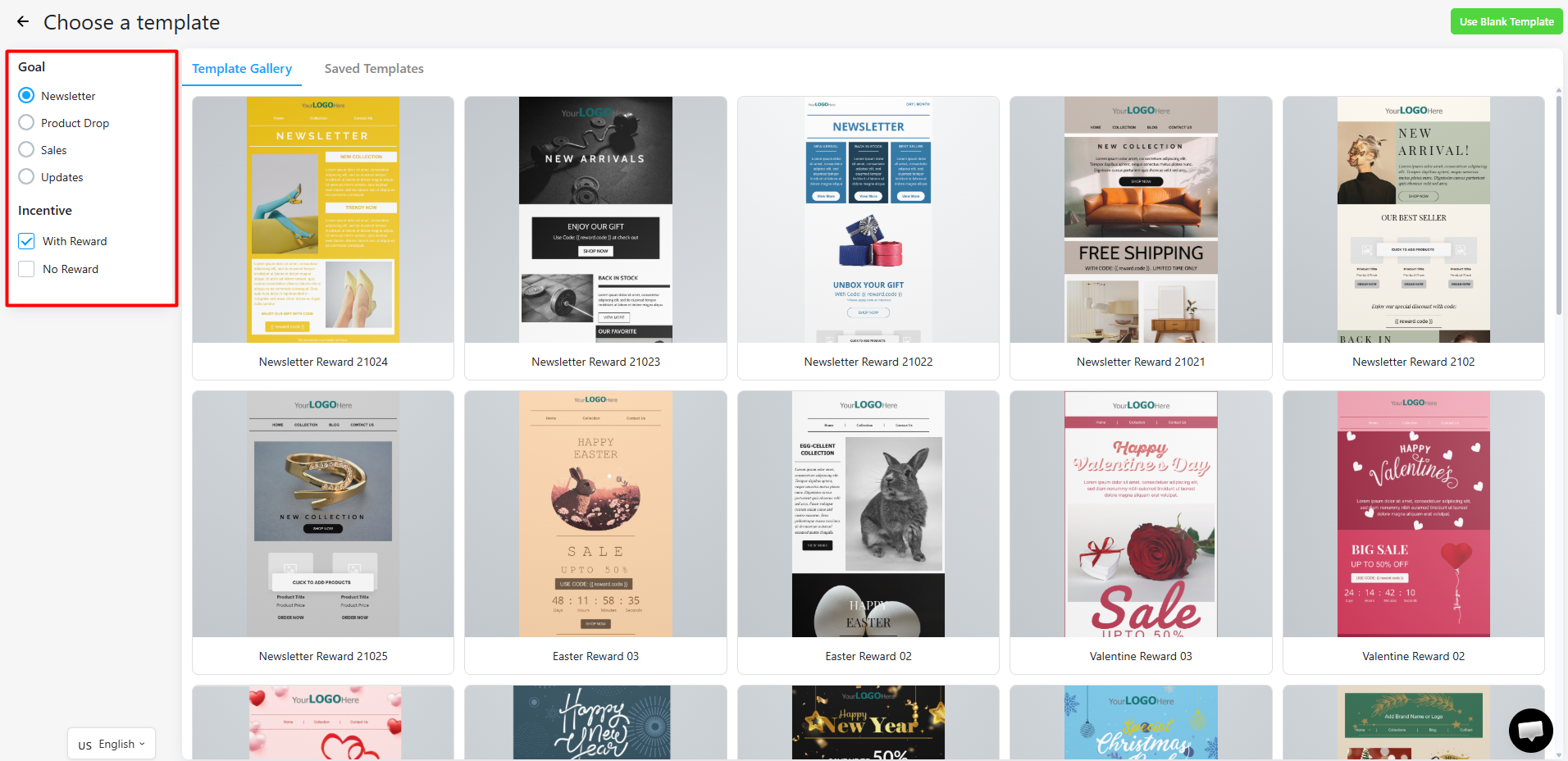The image size is (1568, 761).
Task: Select the Happy New Year teal template
Action: click(595, 722)
